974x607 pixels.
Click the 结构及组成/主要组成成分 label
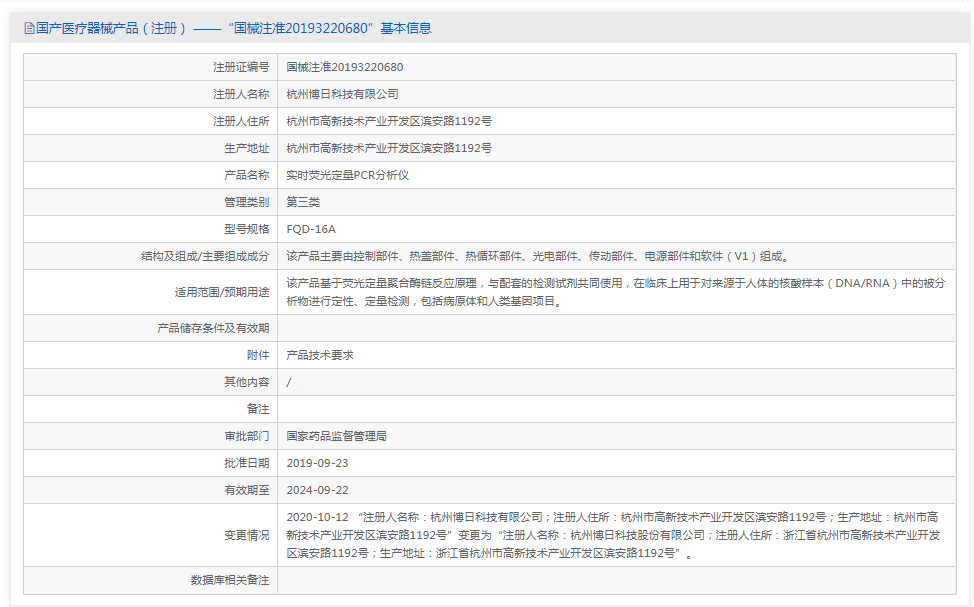pyautogui.click(x=205, y=256)
